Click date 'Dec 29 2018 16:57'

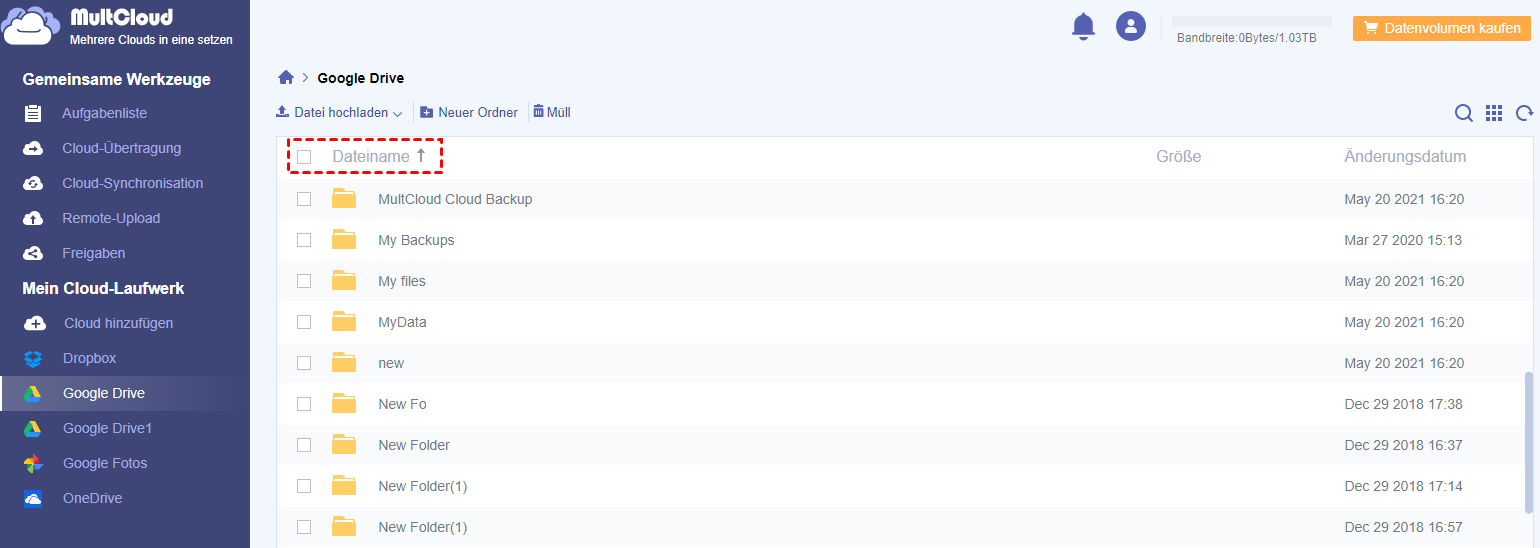1403,527
